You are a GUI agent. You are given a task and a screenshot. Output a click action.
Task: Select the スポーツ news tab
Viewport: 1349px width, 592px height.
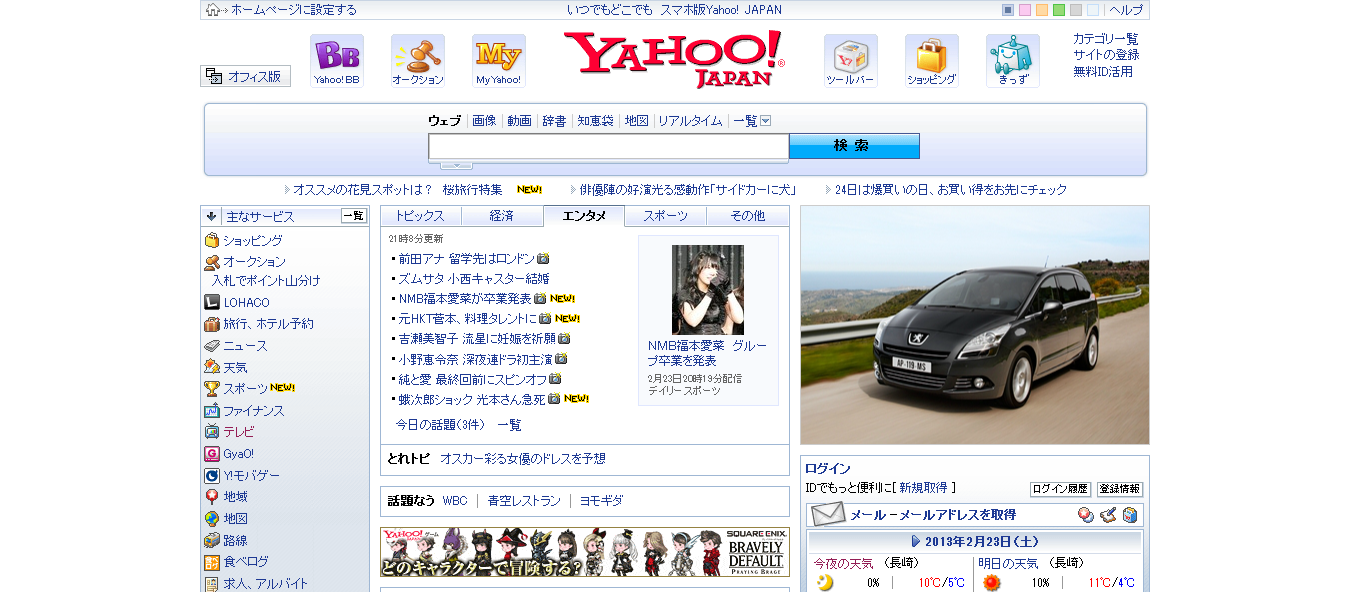(665, 216)
